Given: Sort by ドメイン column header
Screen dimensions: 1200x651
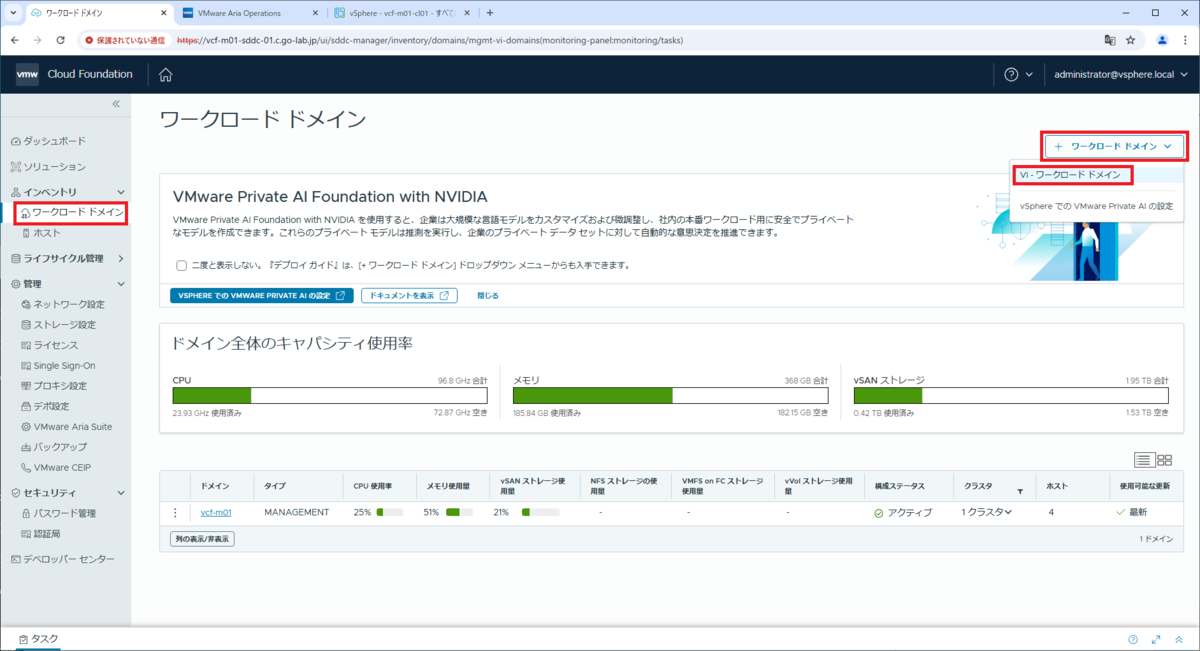Looking at the screenshot, I should (215, 486).
